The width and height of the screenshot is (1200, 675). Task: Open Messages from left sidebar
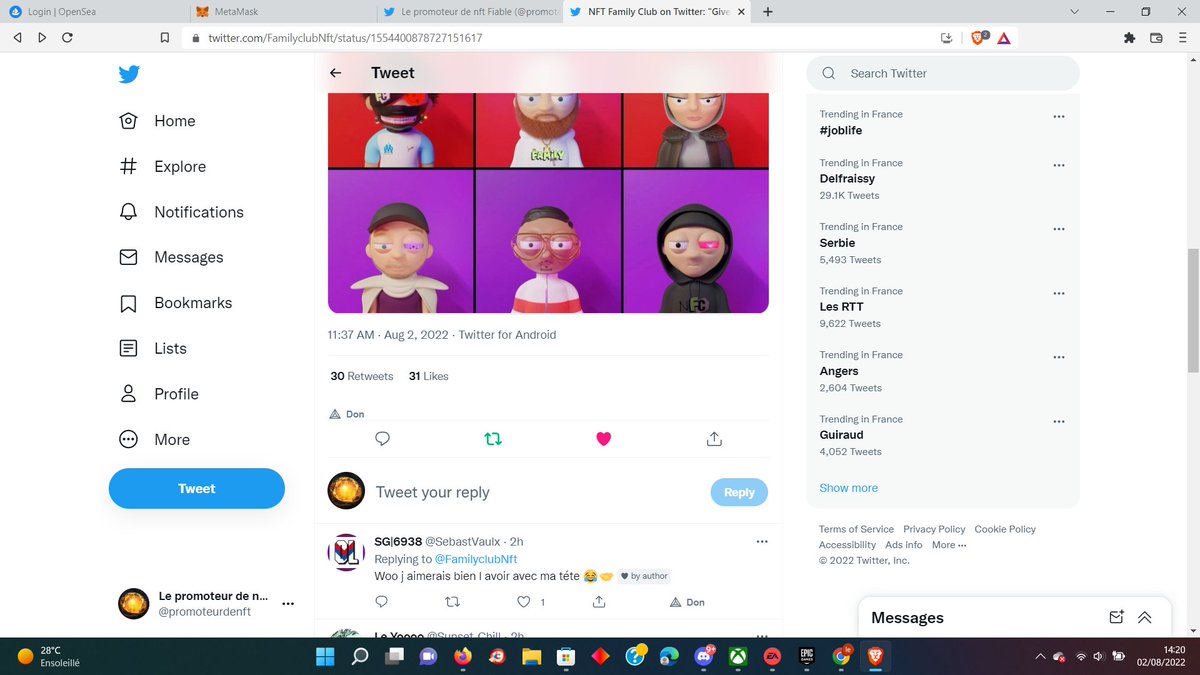tap(171, 257)
